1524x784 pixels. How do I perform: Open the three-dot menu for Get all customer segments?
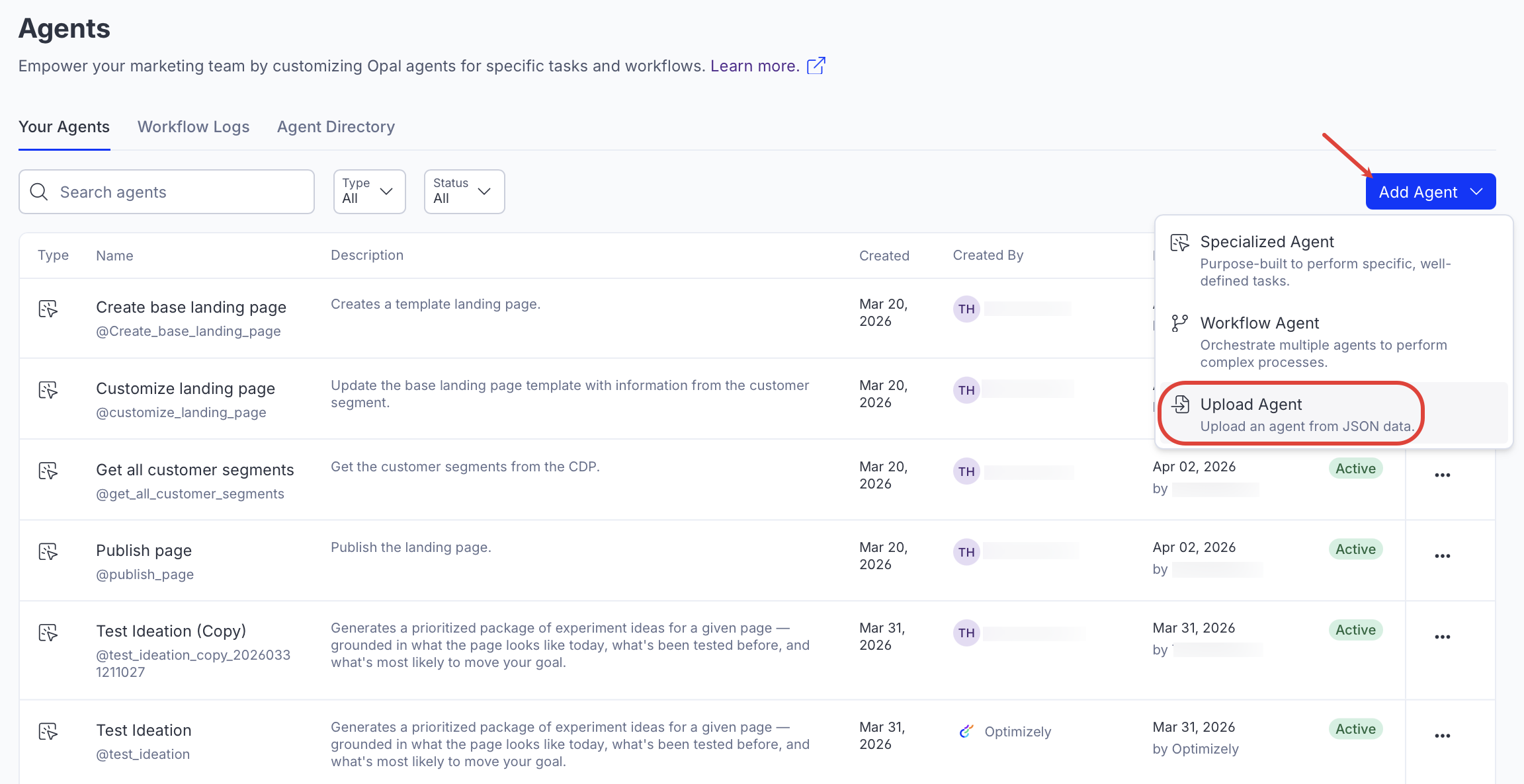point(1442,475)
